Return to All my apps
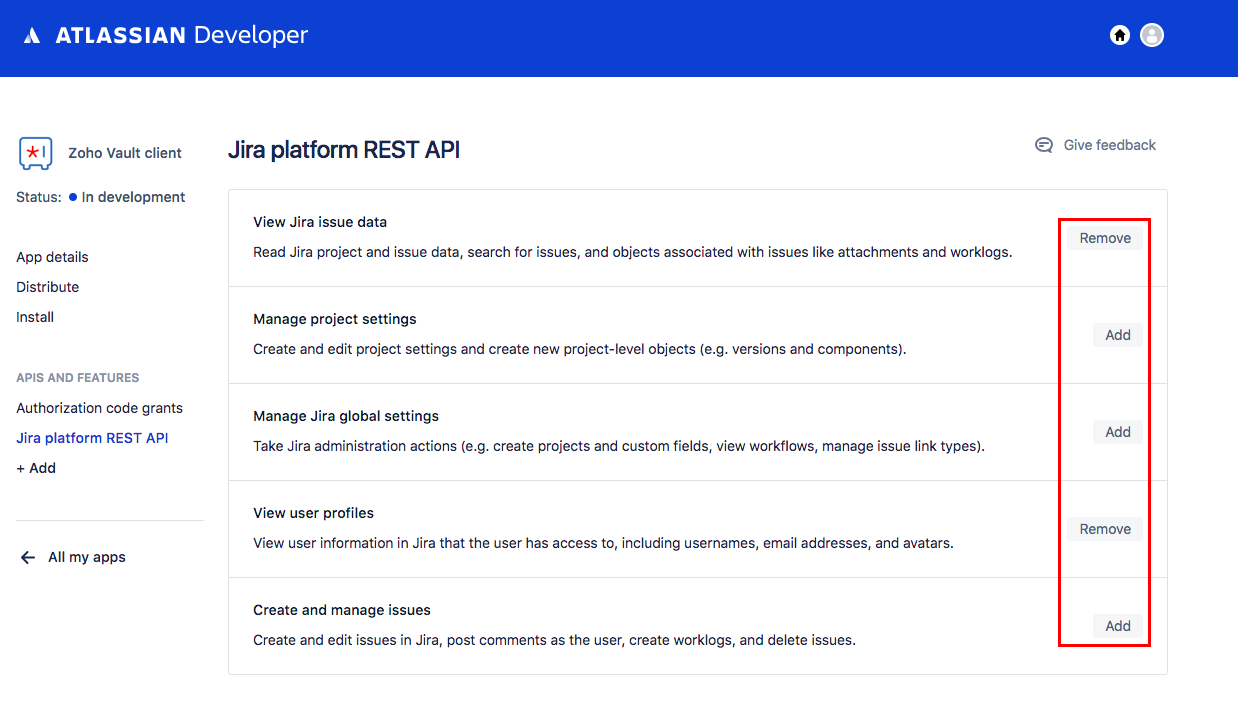Viewport: 1238px width, 715px height. coord(87,557)
